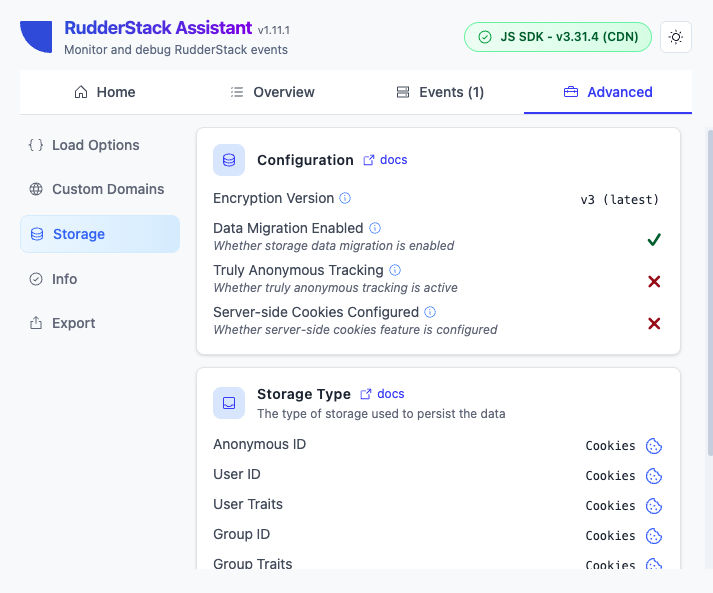Click the Storage Type heading
The image size is (713, 593).
[x=304, y=394]
